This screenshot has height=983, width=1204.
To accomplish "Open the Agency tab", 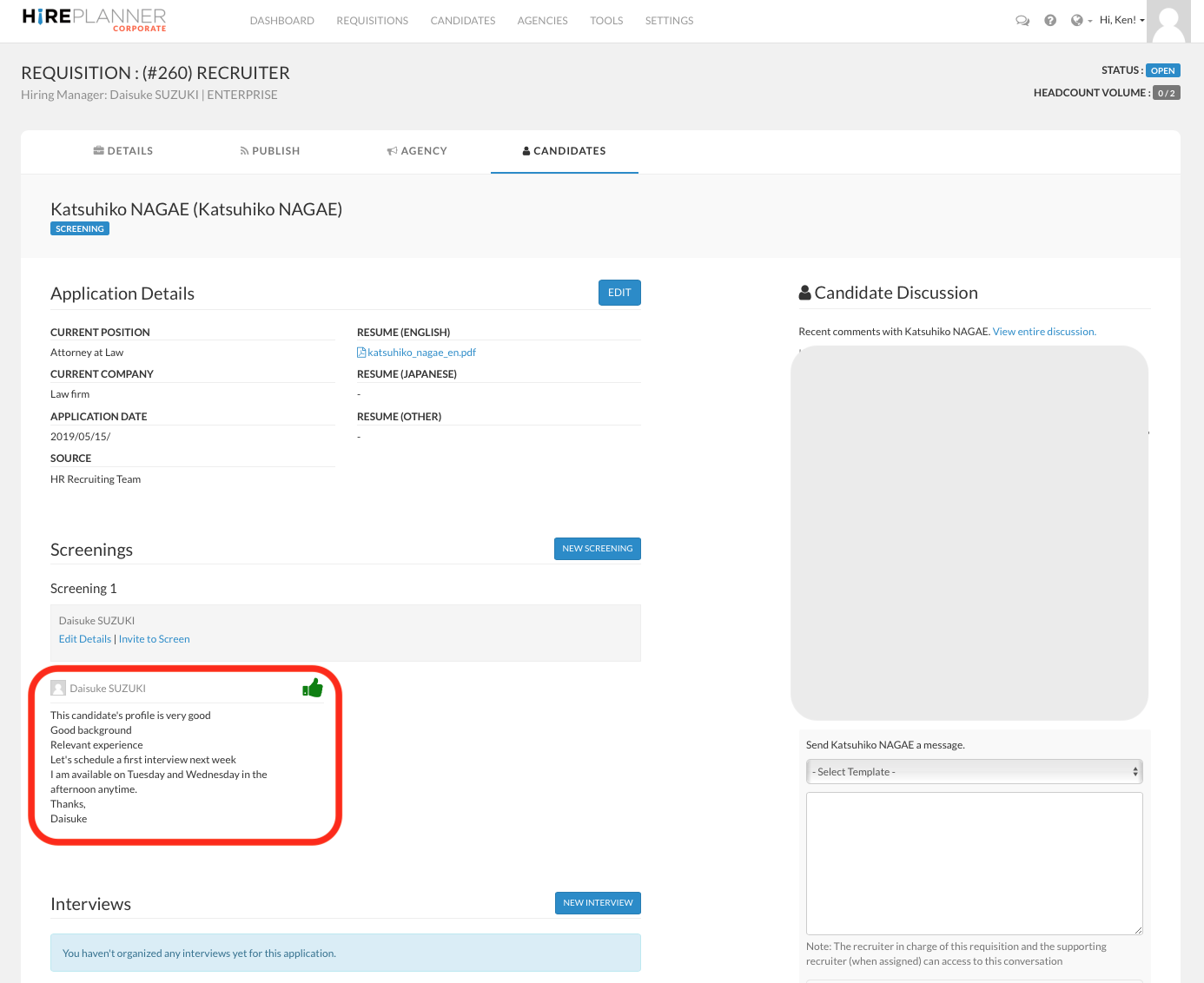I will (x=417, y=151).
